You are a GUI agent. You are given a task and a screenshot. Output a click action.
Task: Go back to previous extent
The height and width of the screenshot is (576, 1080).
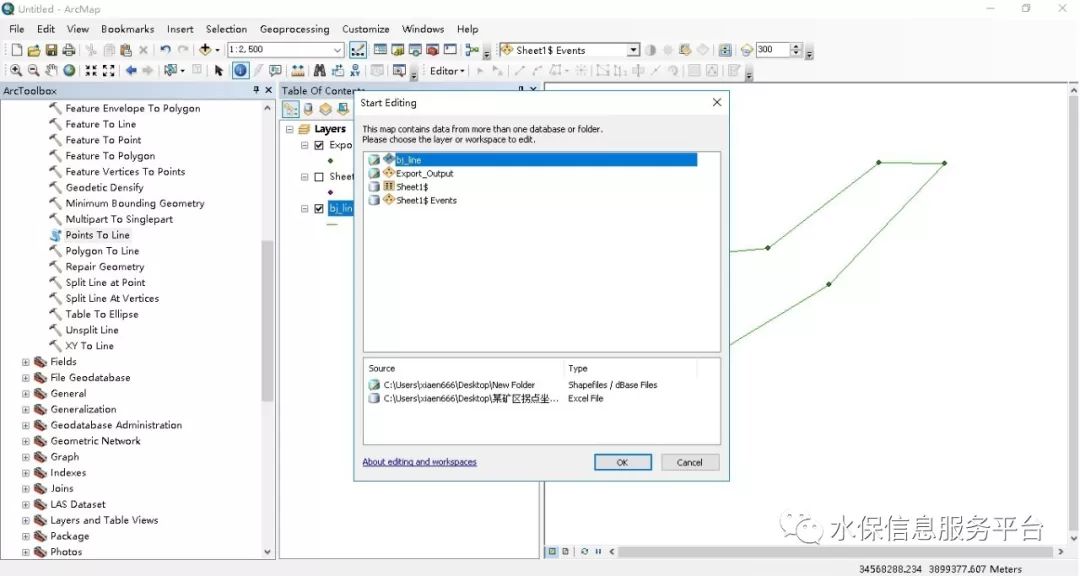[131, 70]
